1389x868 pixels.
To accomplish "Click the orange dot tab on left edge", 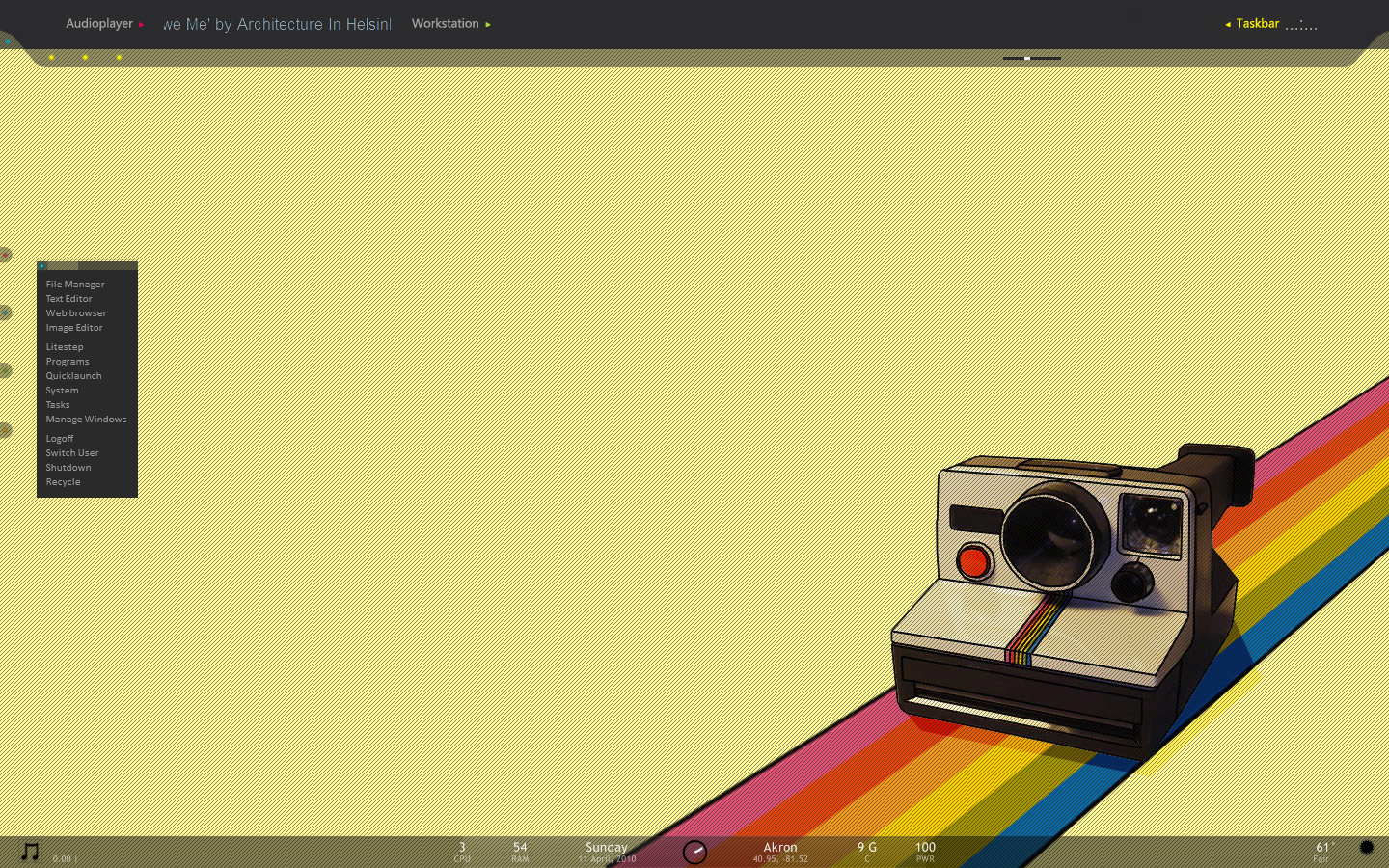I will pos(5,430).
